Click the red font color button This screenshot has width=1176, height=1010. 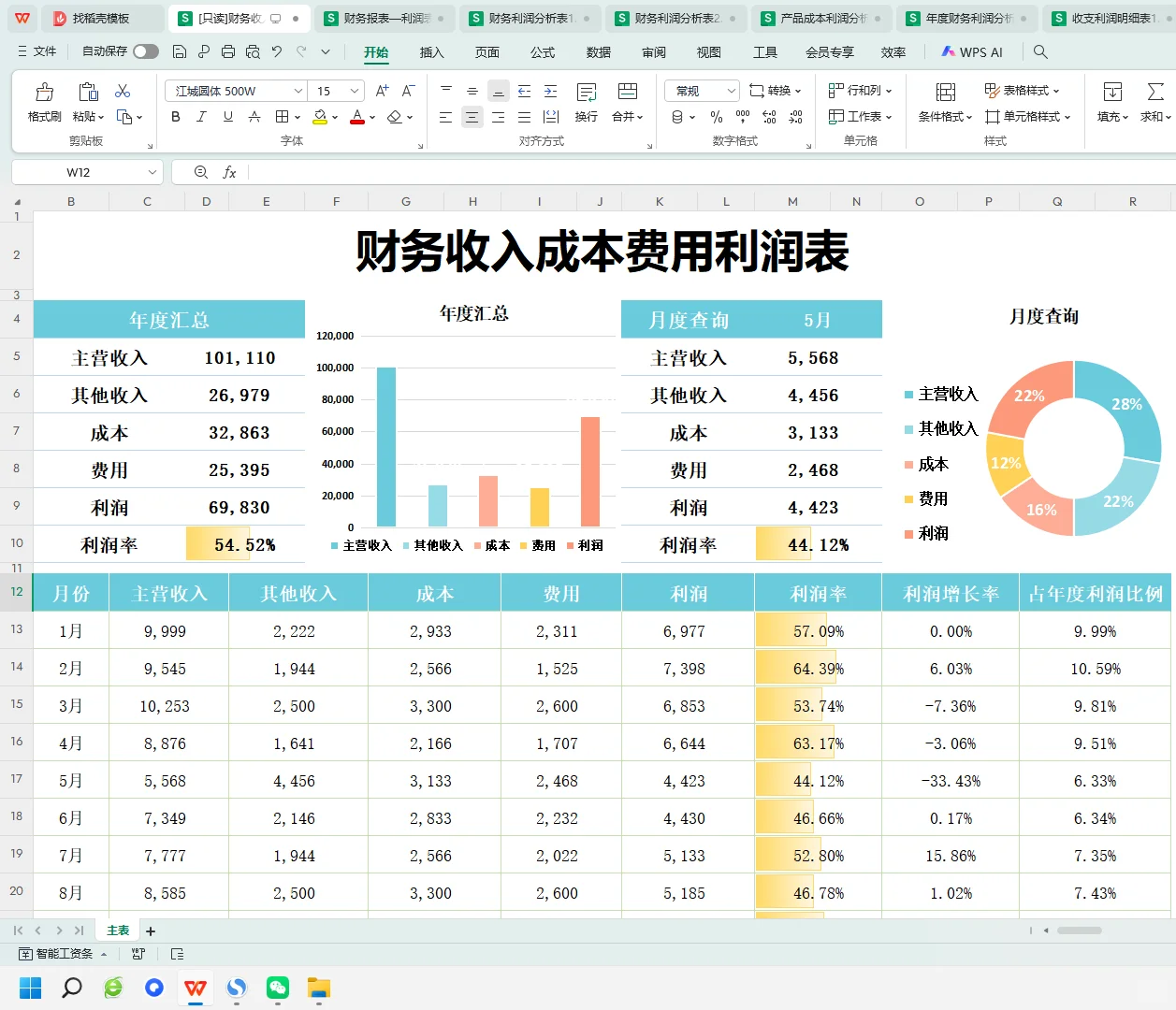(x=357, y=117)
